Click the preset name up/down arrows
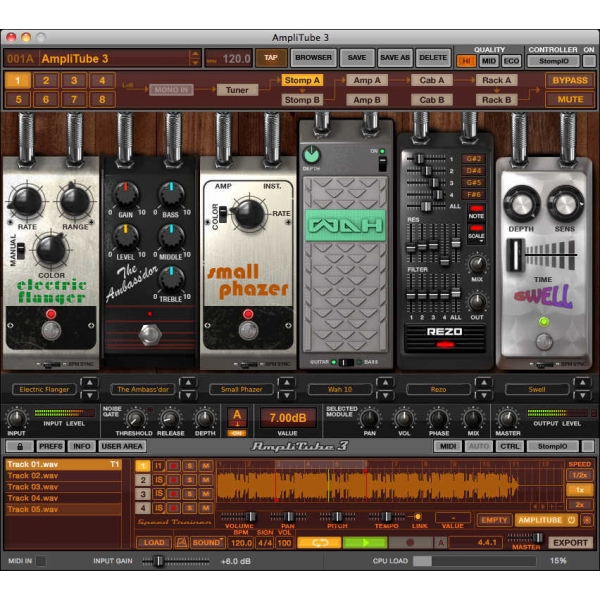The image size is (600, 600). tap(195, 58)
